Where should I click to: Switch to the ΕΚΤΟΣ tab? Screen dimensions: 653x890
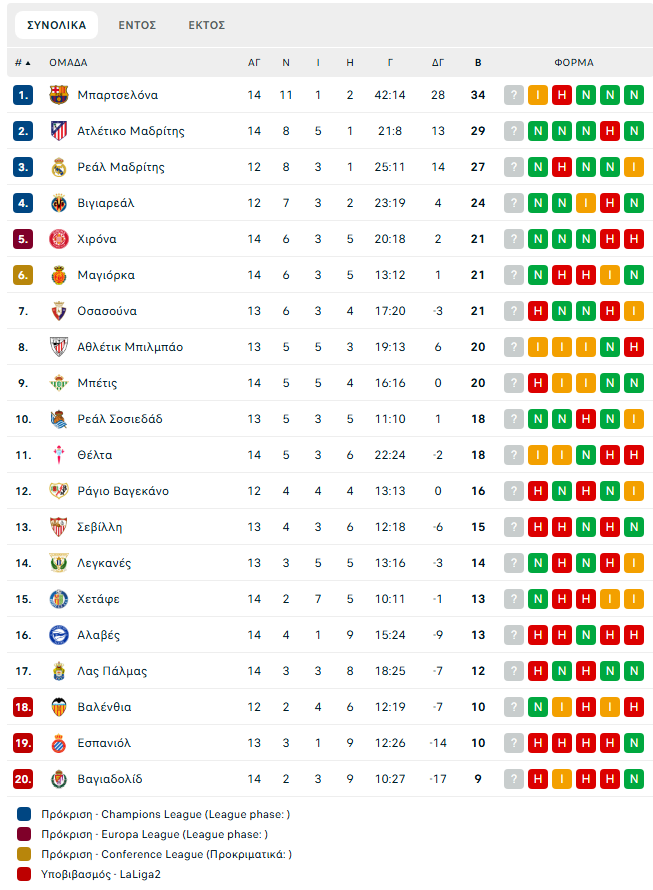(x=207, y=25)
